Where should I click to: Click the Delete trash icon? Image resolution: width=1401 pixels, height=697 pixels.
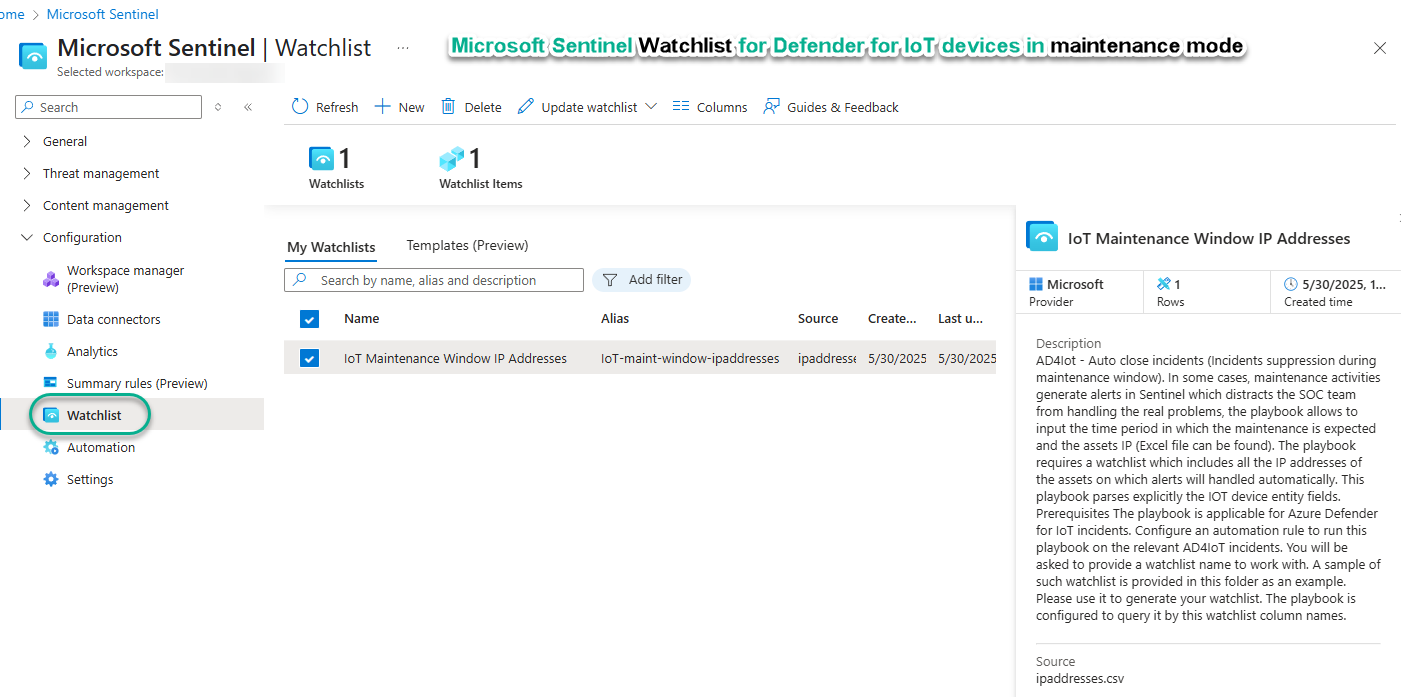pyautogui.click(x=449, y=107)
